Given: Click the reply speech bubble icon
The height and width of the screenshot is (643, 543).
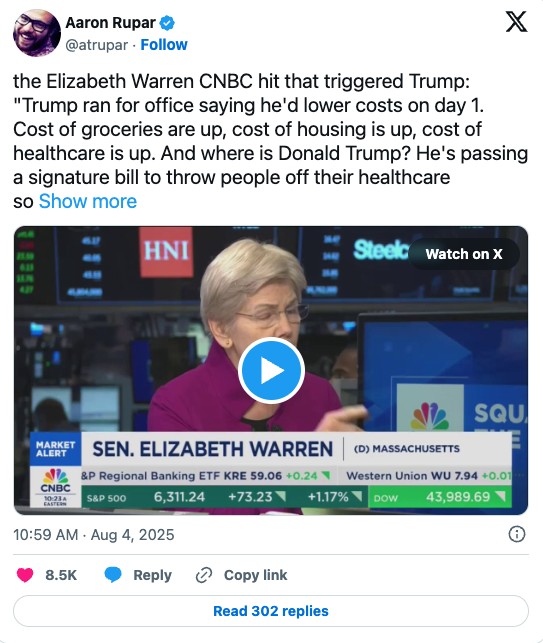Looking at the screenshot, I should coord(113,575).
